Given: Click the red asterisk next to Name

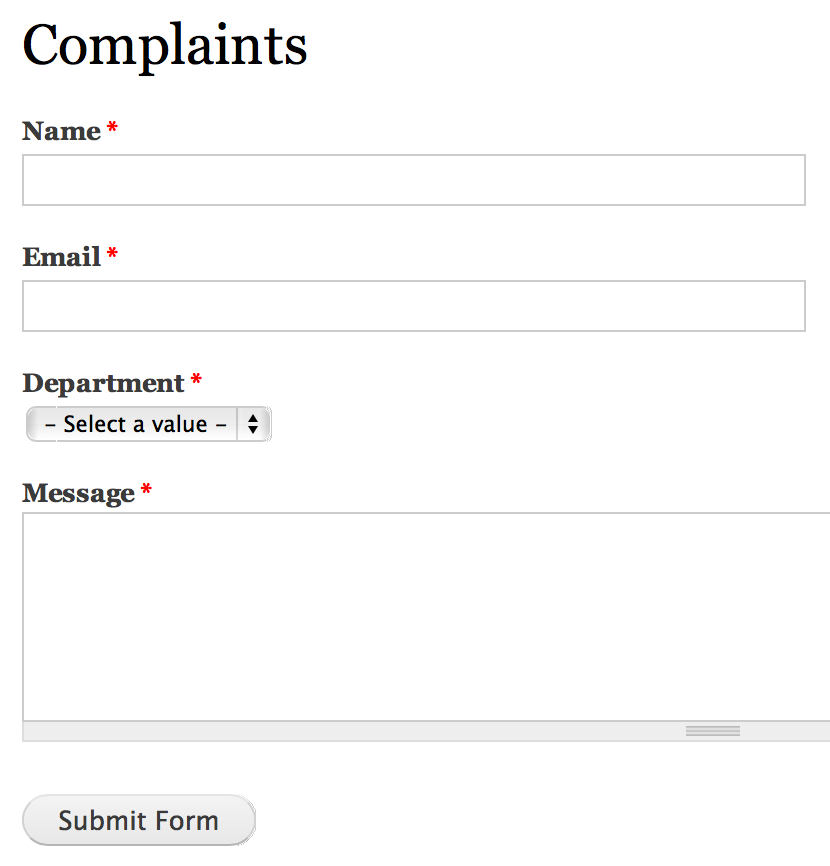Looking at the screenshot, I should pyautogui.click(x=111, y=128).
